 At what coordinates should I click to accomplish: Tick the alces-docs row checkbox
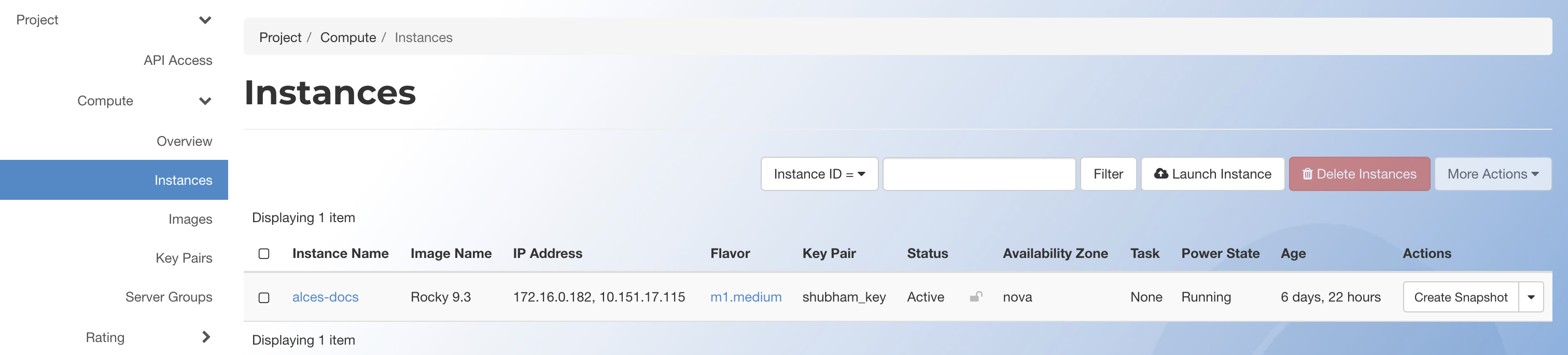point(263,297)
